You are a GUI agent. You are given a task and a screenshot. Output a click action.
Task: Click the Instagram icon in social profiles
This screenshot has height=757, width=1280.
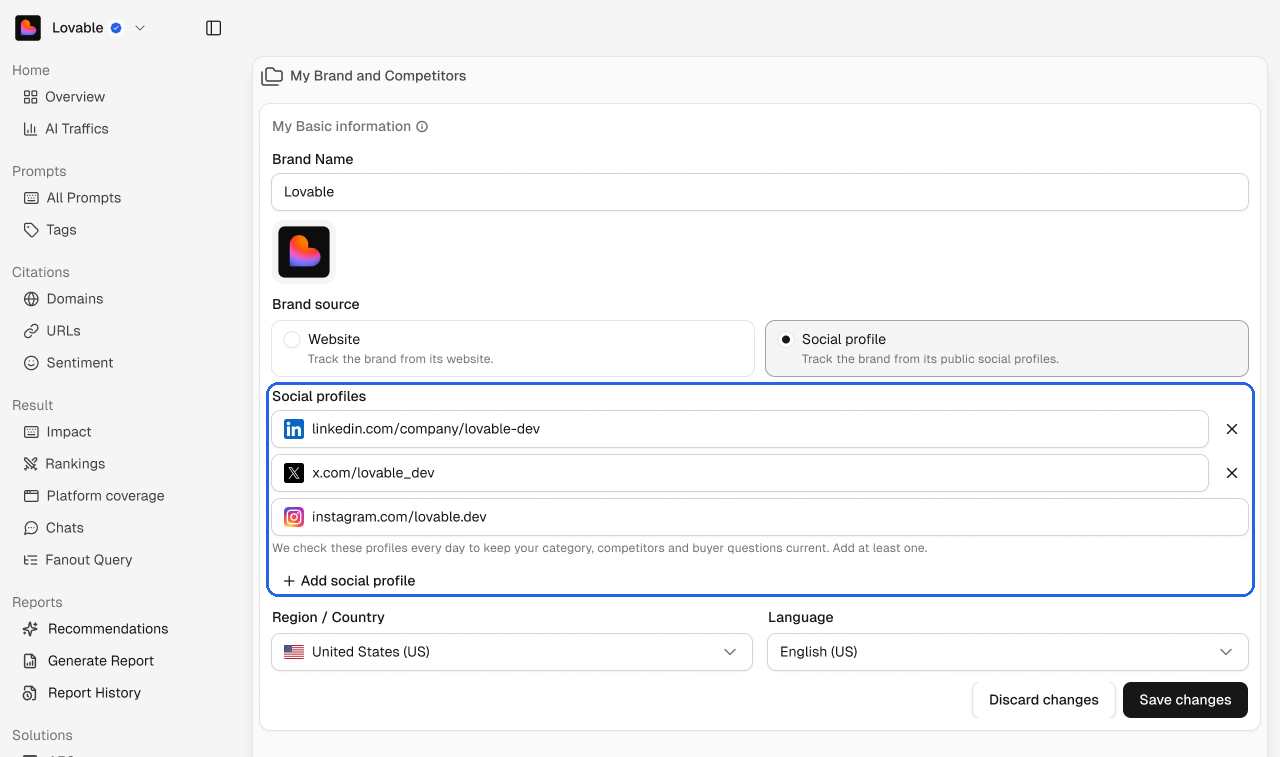tap(294, 517)
